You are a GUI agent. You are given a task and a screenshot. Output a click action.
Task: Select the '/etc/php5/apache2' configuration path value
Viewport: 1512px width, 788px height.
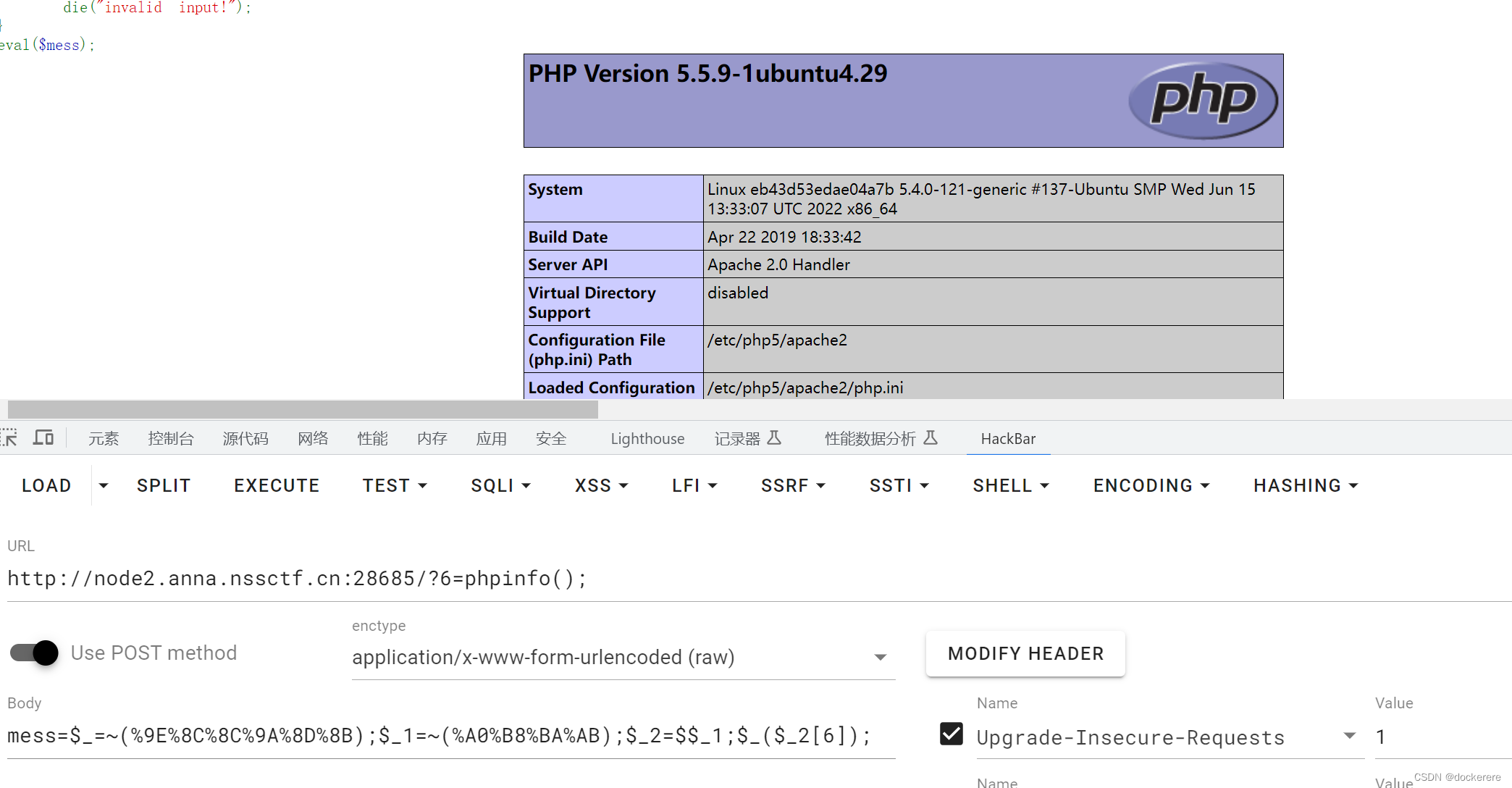pos(777,340)
